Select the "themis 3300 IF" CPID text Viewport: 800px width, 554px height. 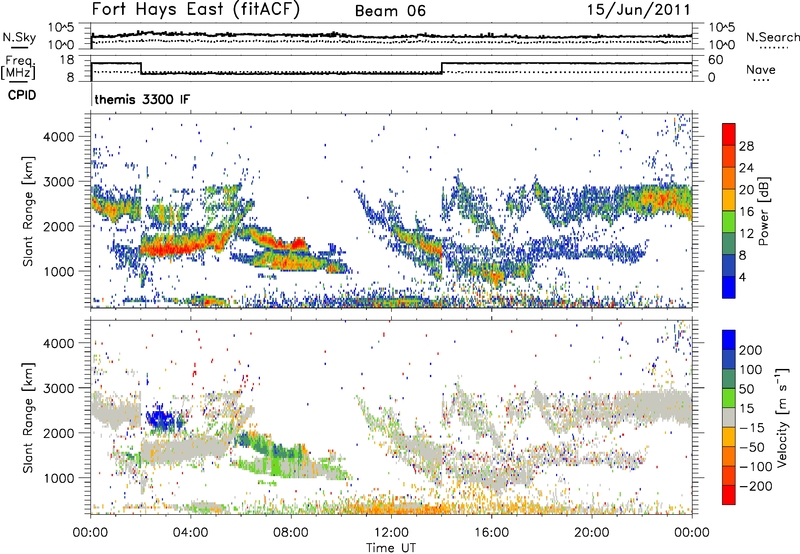(142, 99)
